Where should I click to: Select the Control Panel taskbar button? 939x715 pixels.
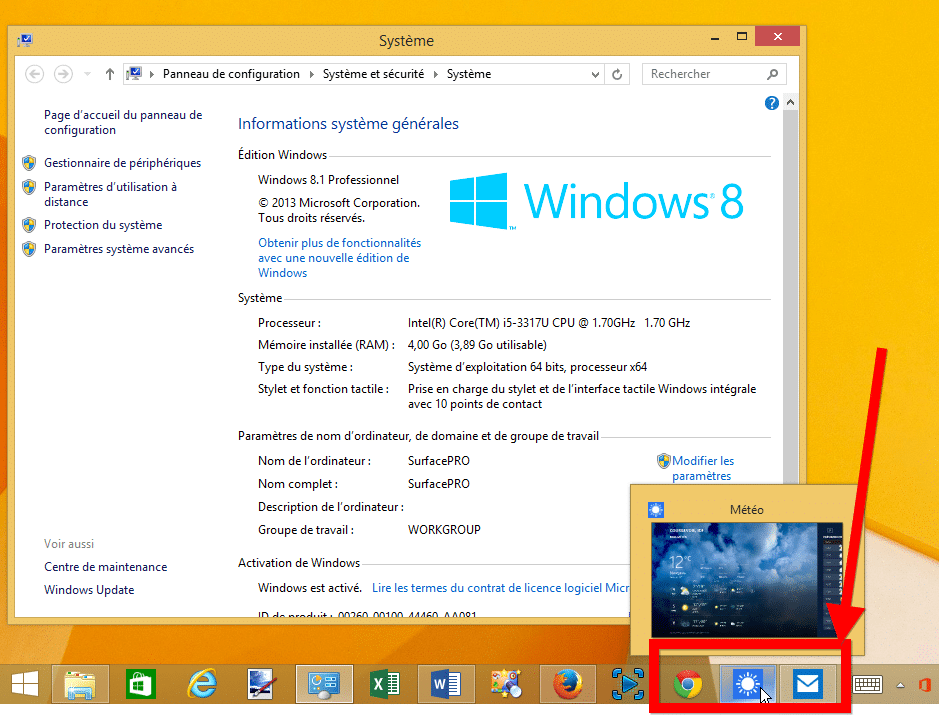[x=324, y=683]
